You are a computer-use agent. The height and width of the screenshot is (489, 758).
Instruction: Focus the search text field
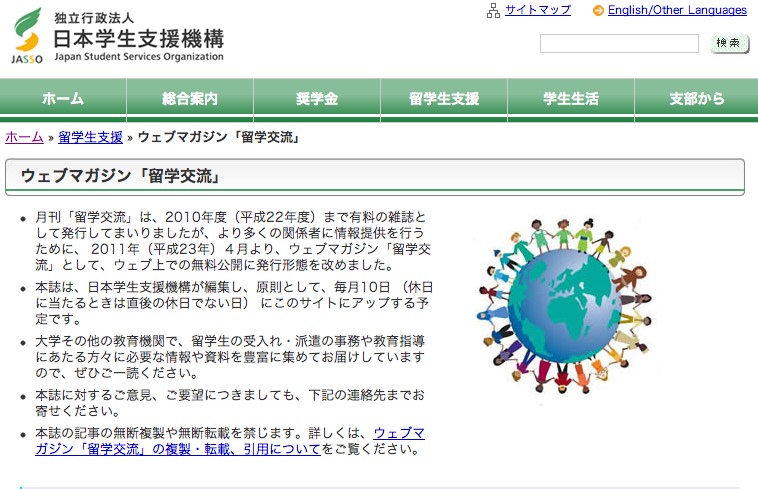619,44
